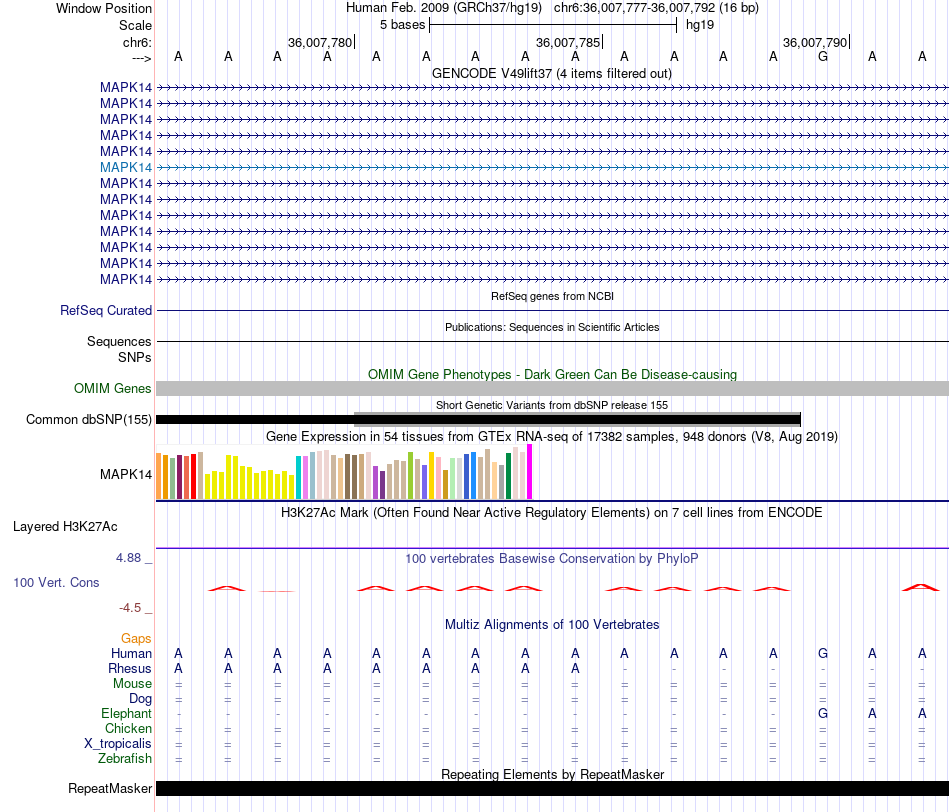
Task: Click the OMIM Genes side label
Action: point(113,388)
